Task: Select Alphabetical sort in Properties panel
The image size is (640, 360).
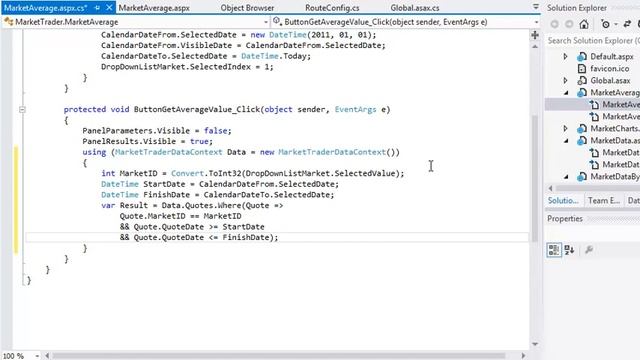Action: (569, 250)
